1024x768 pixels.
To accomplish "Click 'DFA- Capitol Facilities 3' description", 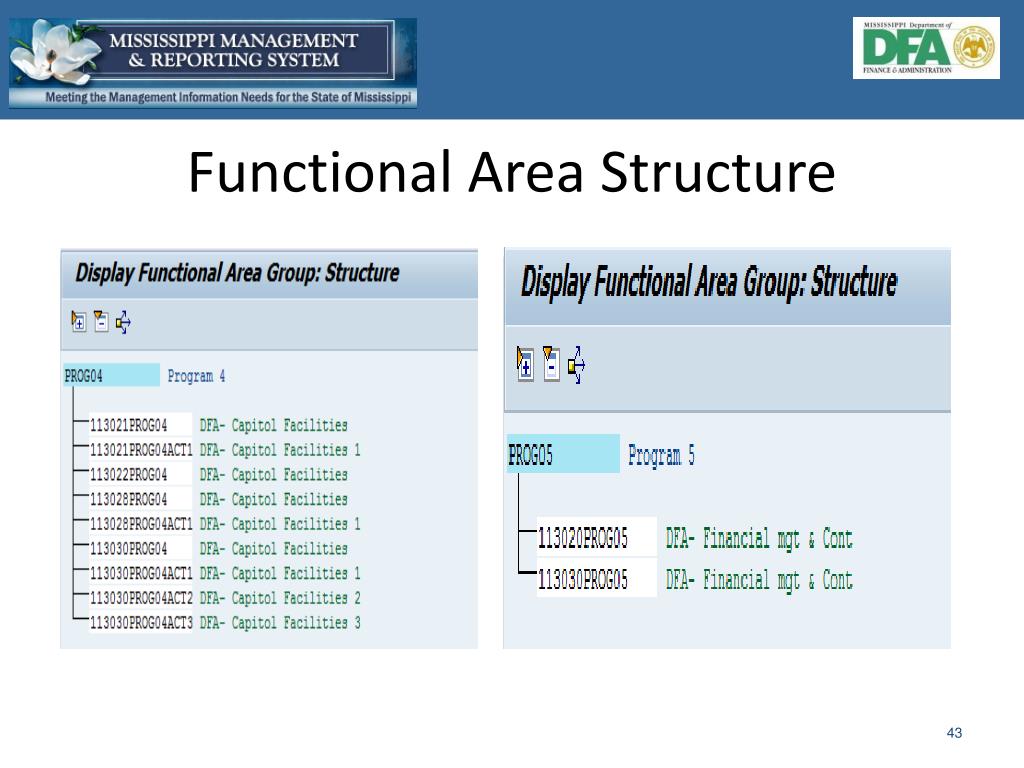I will click(x=280, y=623).
